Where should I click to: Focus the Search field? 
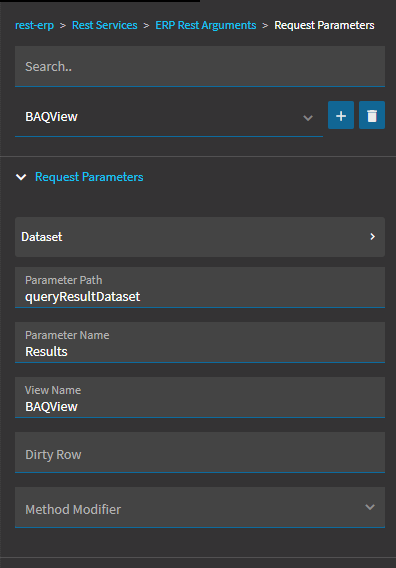click(200, 66)
